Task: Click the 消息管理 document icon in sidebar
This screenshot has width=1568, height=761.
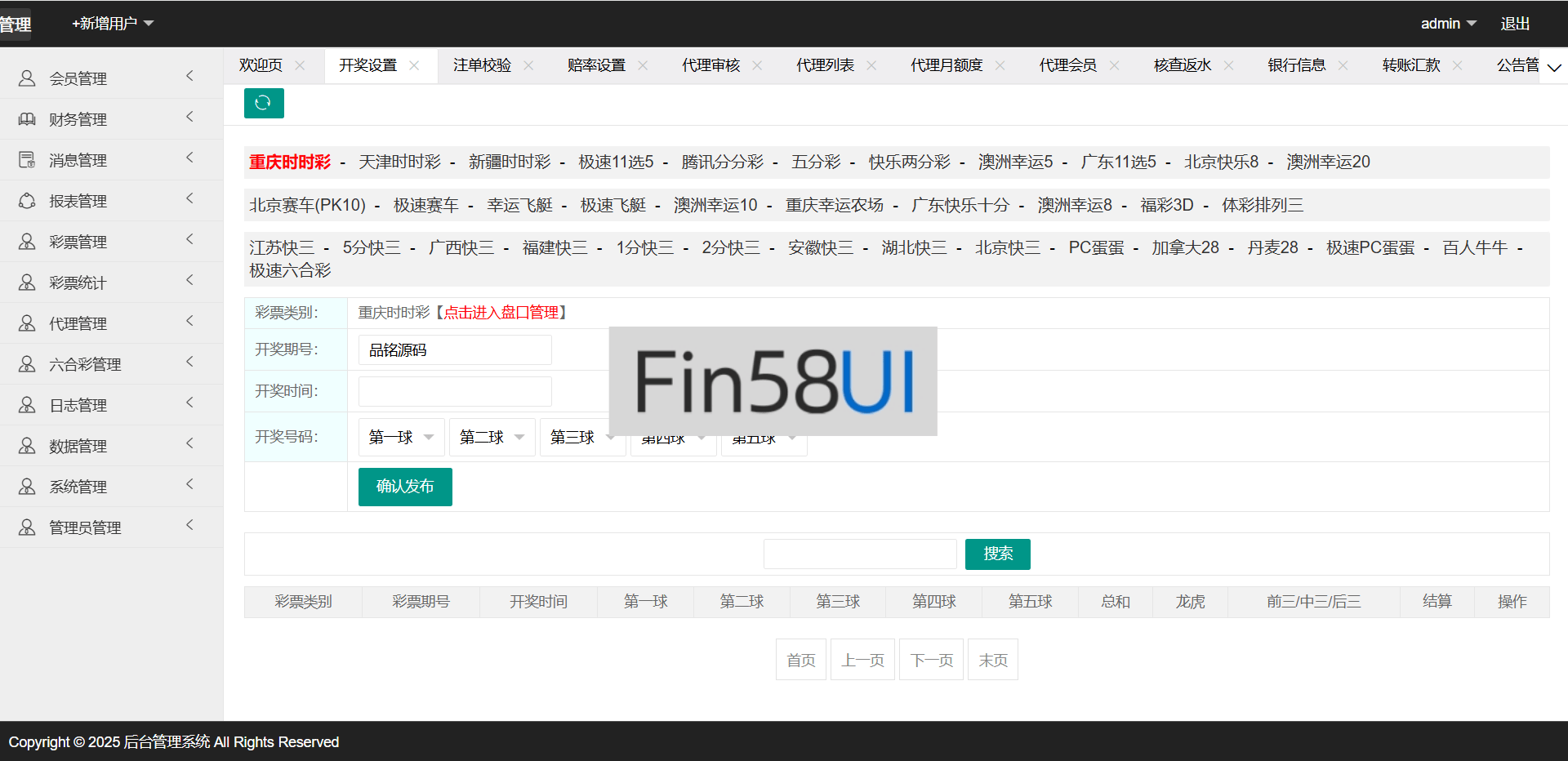Action: tap(27, 160)
